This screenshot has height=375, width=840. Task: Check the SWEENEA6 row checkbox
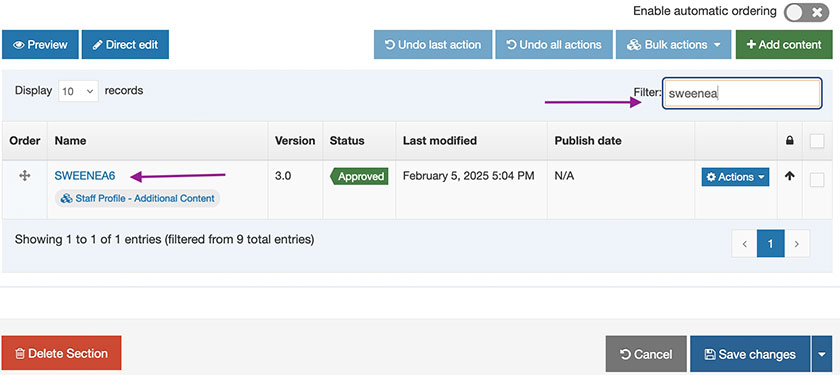(817, 181)
